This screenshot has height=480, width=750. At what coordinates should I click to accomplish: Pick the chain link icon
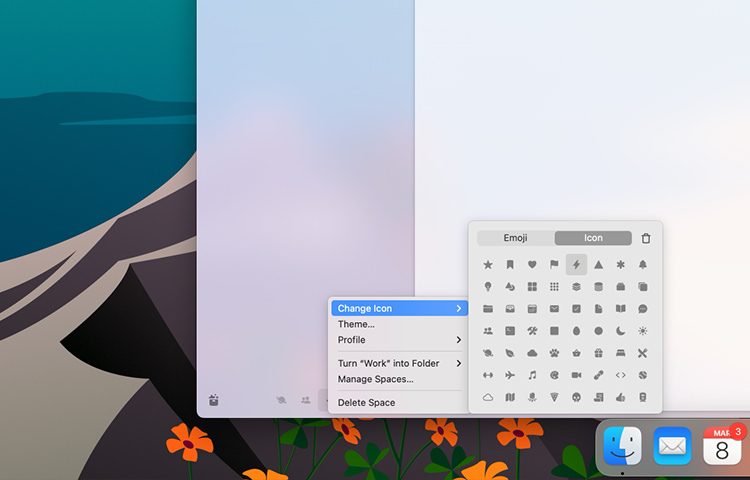tap(598, 375)
